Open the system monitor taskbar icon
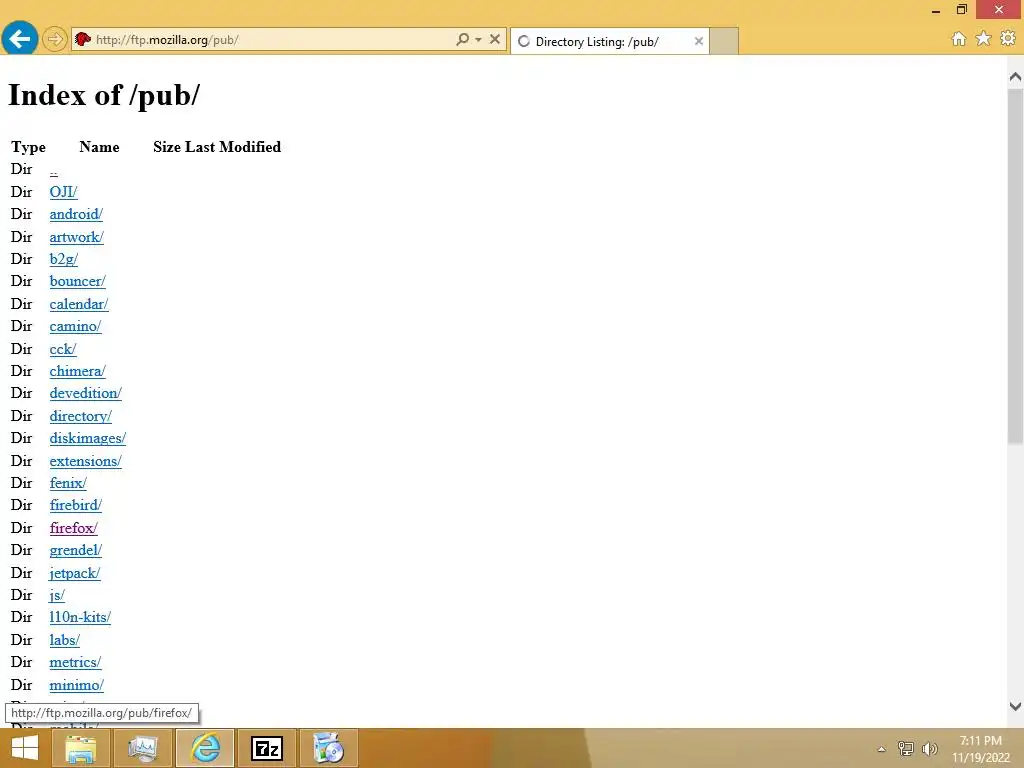1024x768 pixels. 143,748
